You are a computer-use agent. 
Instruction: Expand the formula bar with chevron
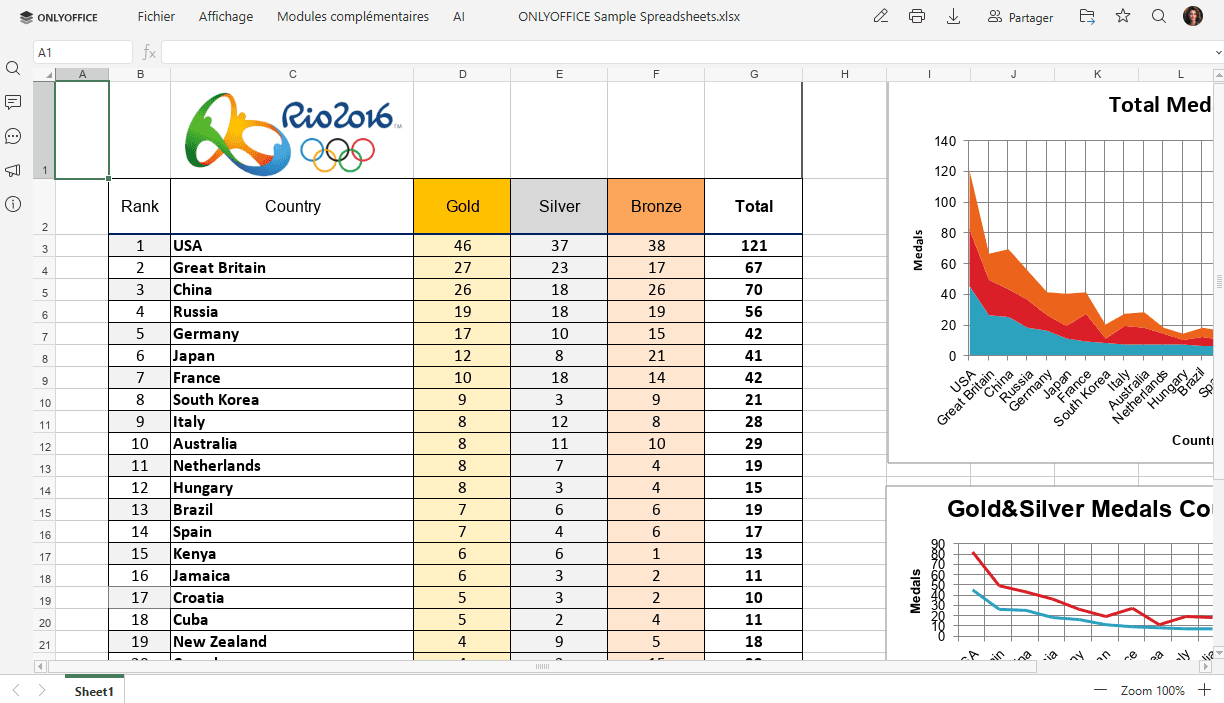tap(1216, 52)
